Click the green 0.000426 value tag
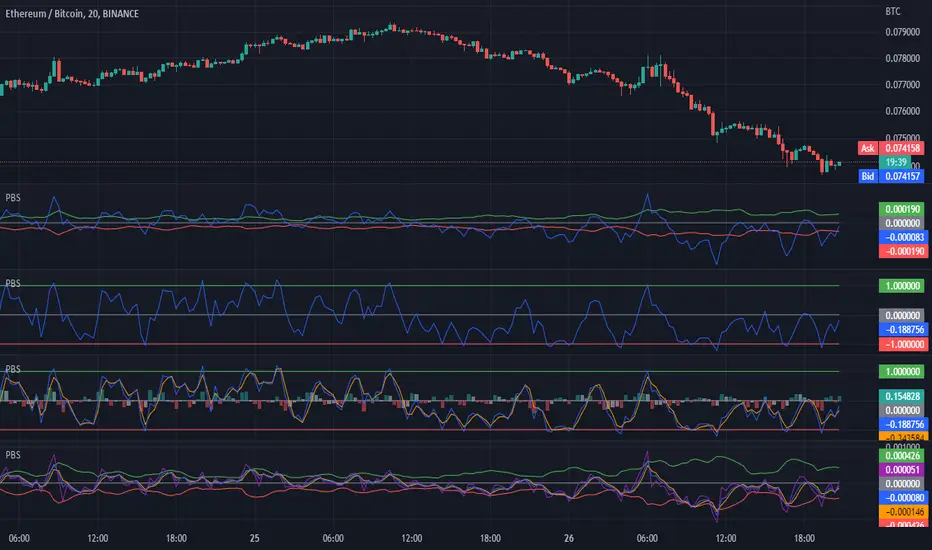This screenshot has height=550, width=932. tap(903, 456)
